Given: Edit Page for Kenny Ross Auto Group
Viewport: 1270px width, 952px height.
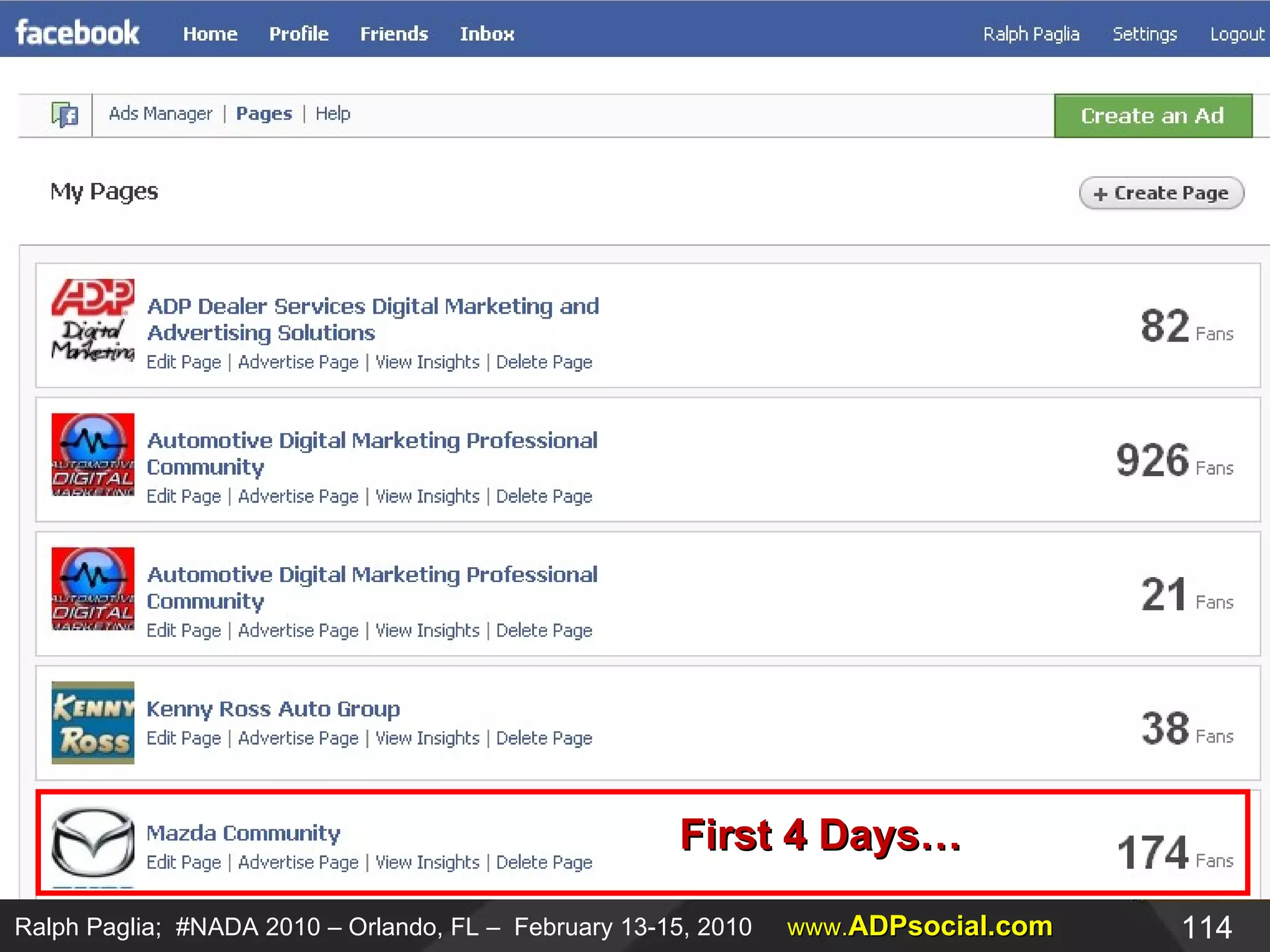Looking at the screenshot, I should [x=184, y=738].
